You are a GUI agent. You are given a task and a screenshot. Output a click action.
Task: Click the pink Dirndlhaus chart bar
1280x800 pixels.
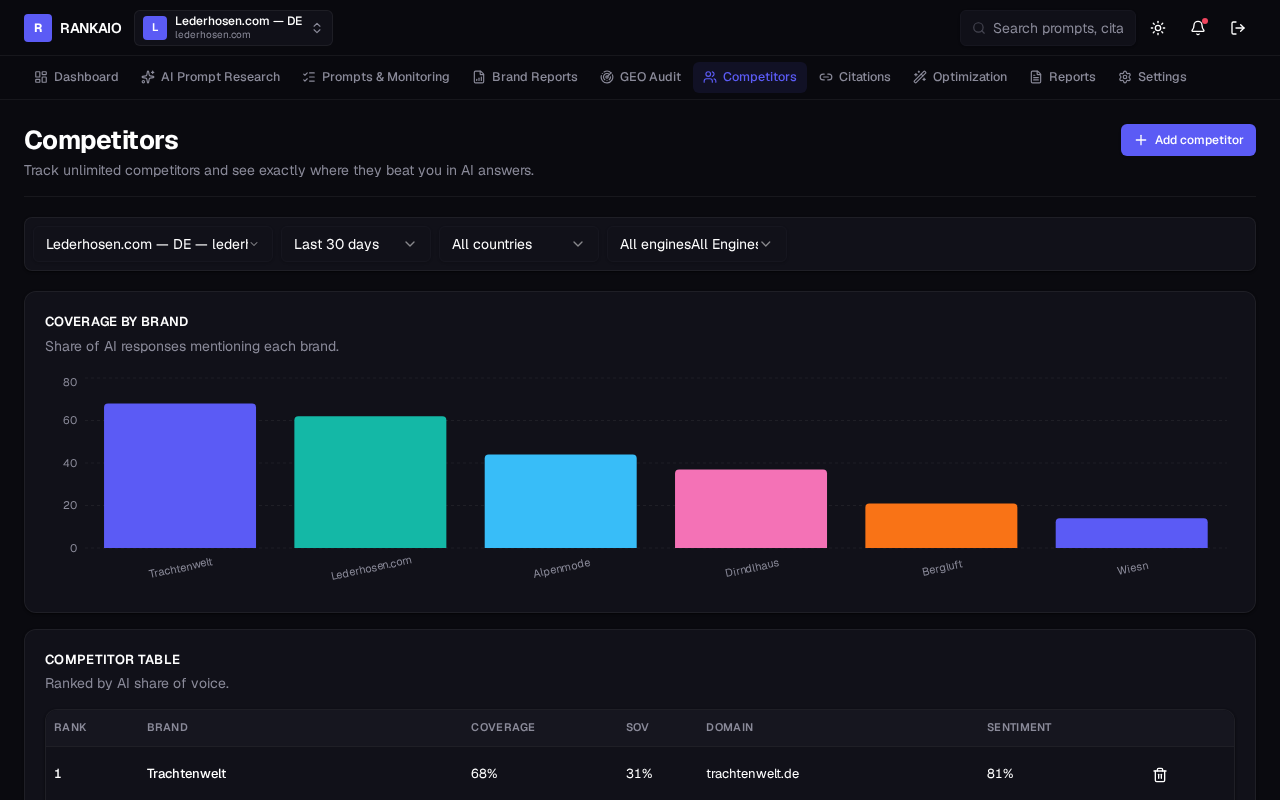tap(751, 509)
